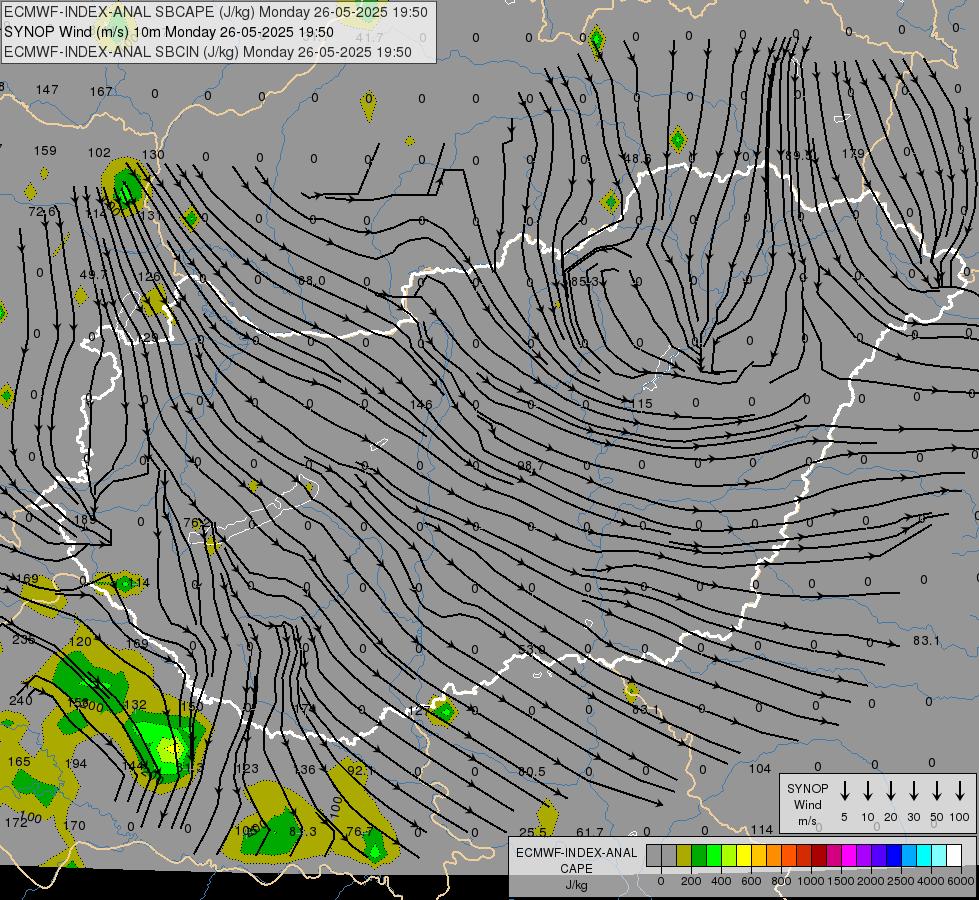Click the '1500' tick label on CAPE scale

click(x=840, y=881)
